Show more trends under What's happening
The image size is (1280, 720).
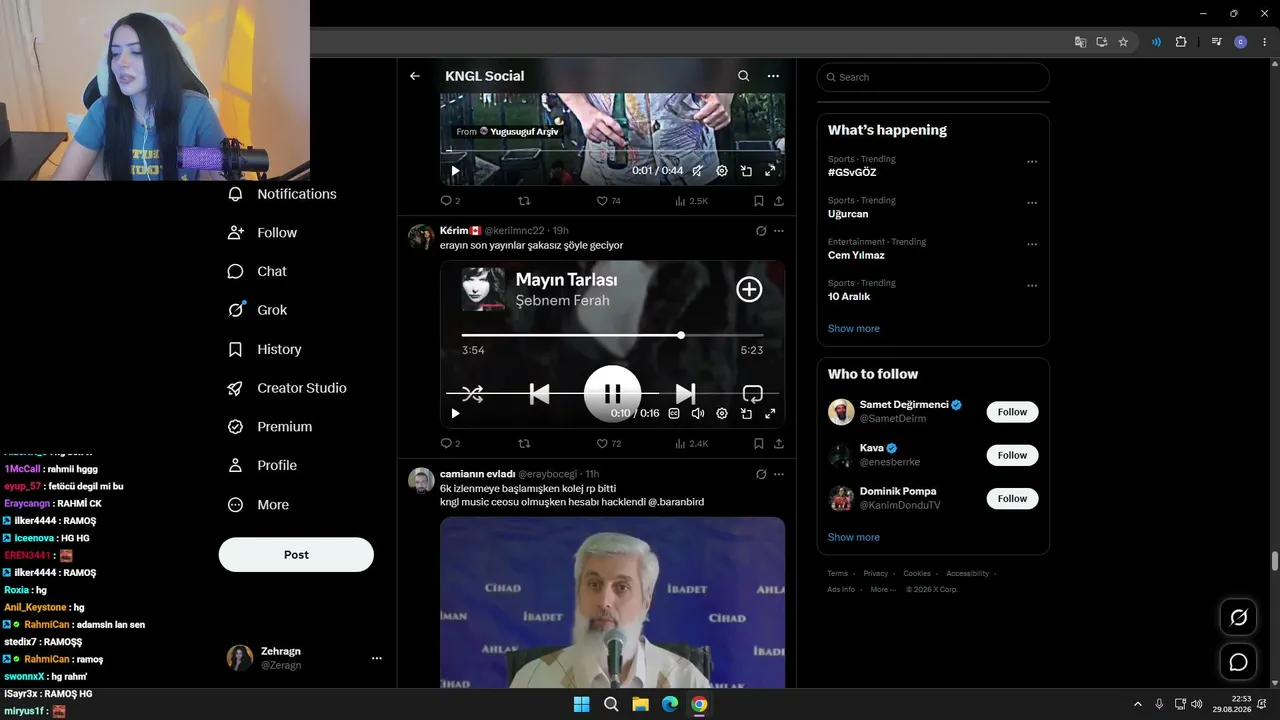tap(854, 329)
